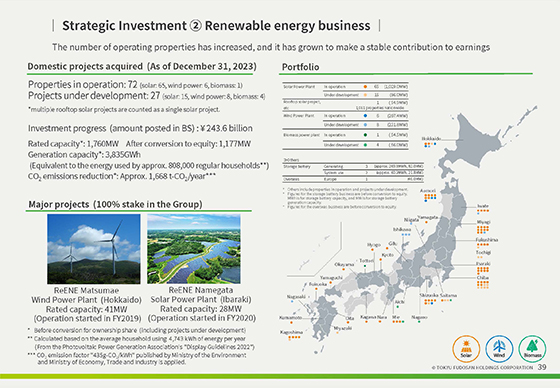Click the 'Wind Power Plant' row label in the table
This screenshot has height=388, width=560.
click(298, 116)
